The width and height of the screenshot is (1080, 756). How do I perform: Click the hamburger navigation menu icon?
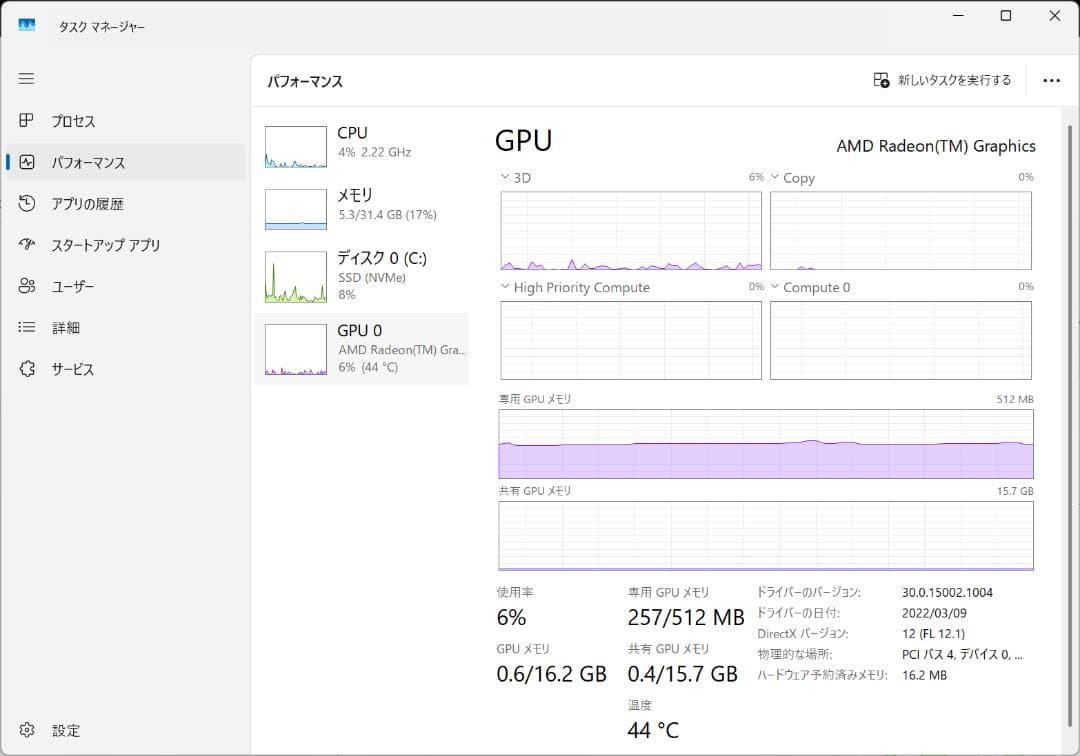click(27, 78)
